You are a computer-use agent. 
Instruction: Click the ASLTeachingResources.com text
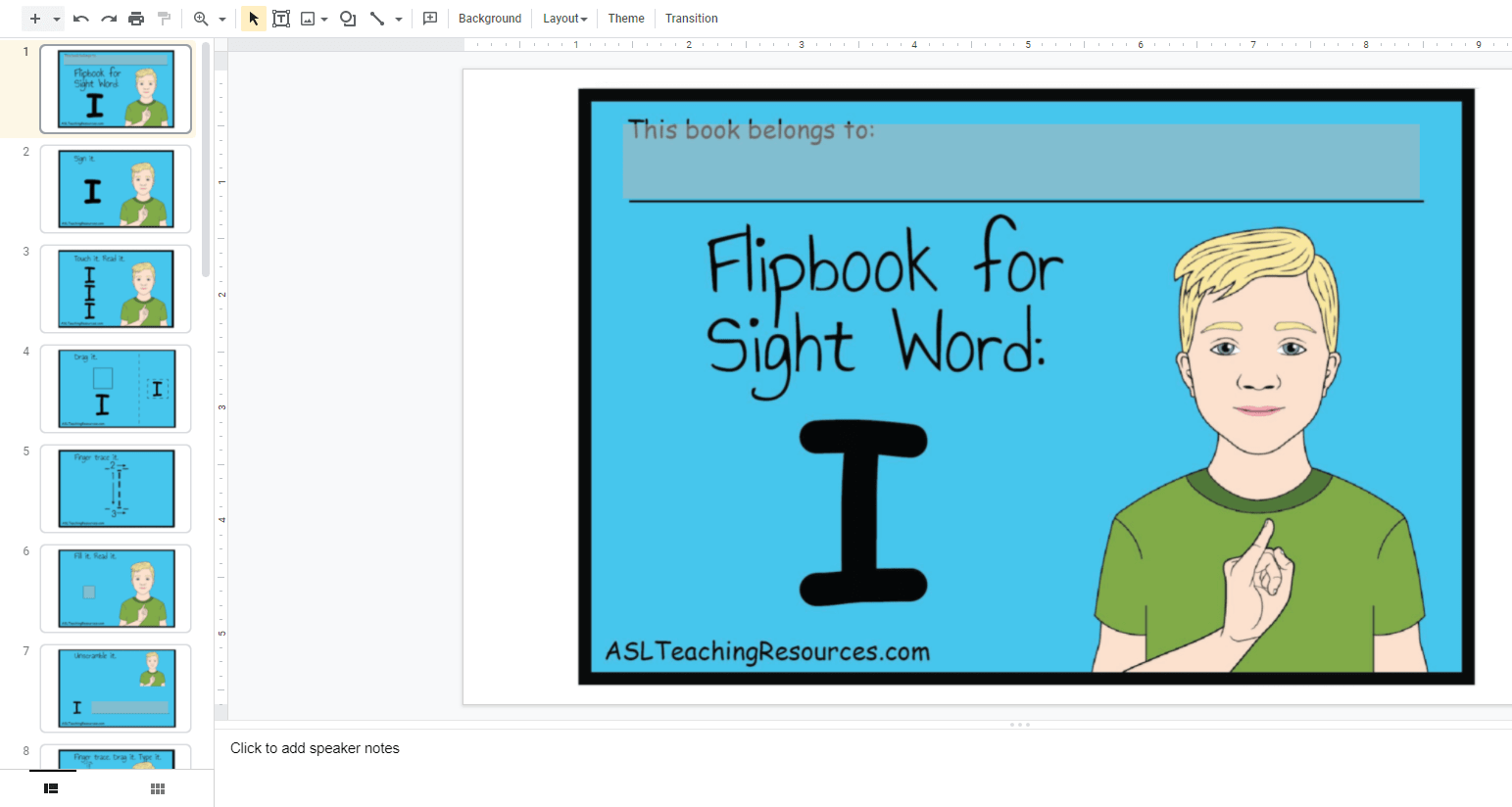point(767,651)
